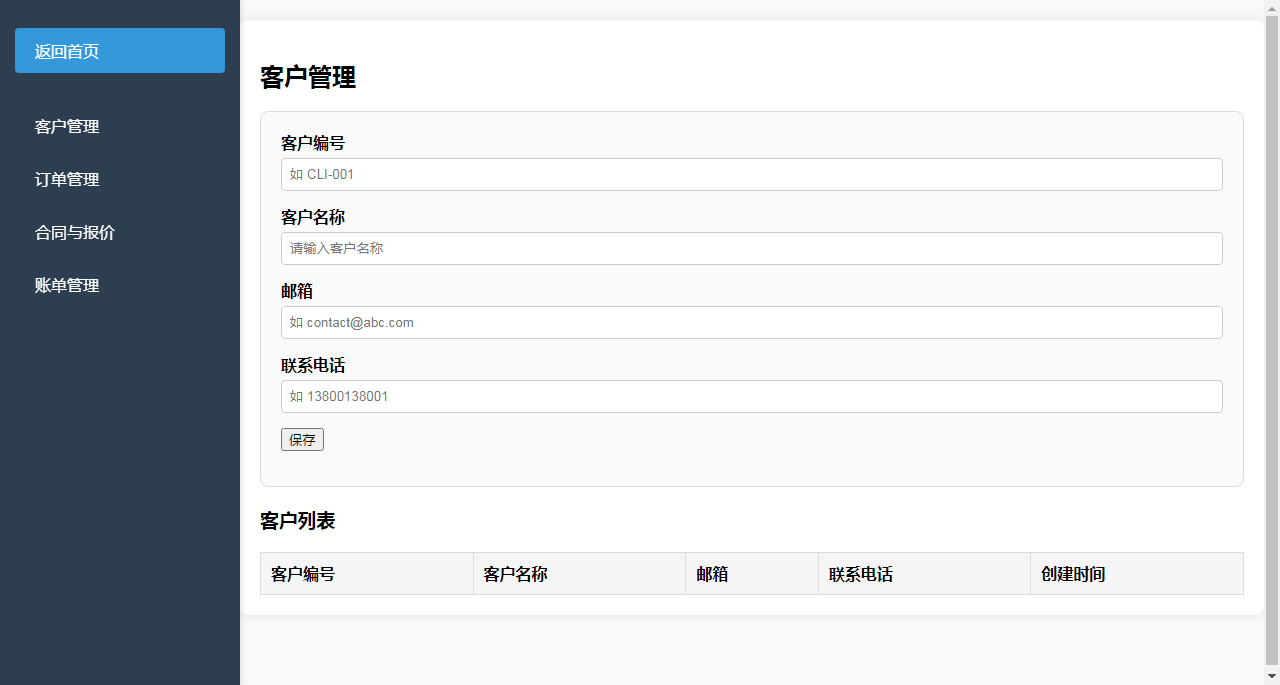Open 订单管理 in the sidebar menu
This screenshot has height=685, width=1280.
click(120, 180)
